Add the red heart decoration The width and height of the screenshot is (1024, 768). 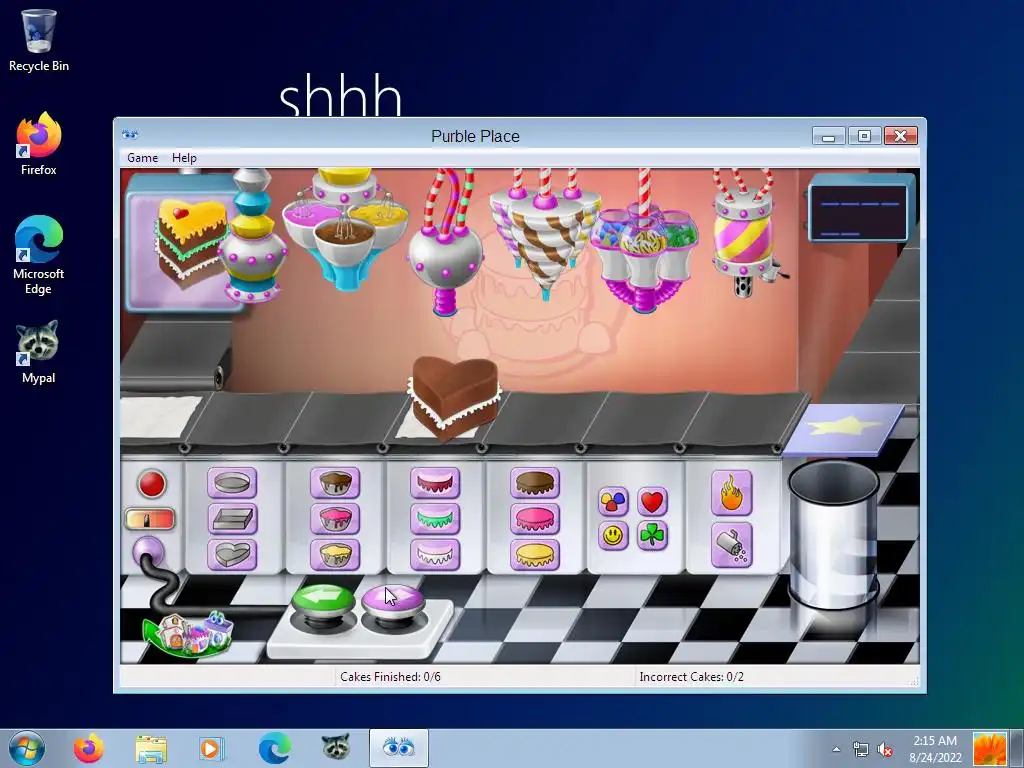coord(652,502)
